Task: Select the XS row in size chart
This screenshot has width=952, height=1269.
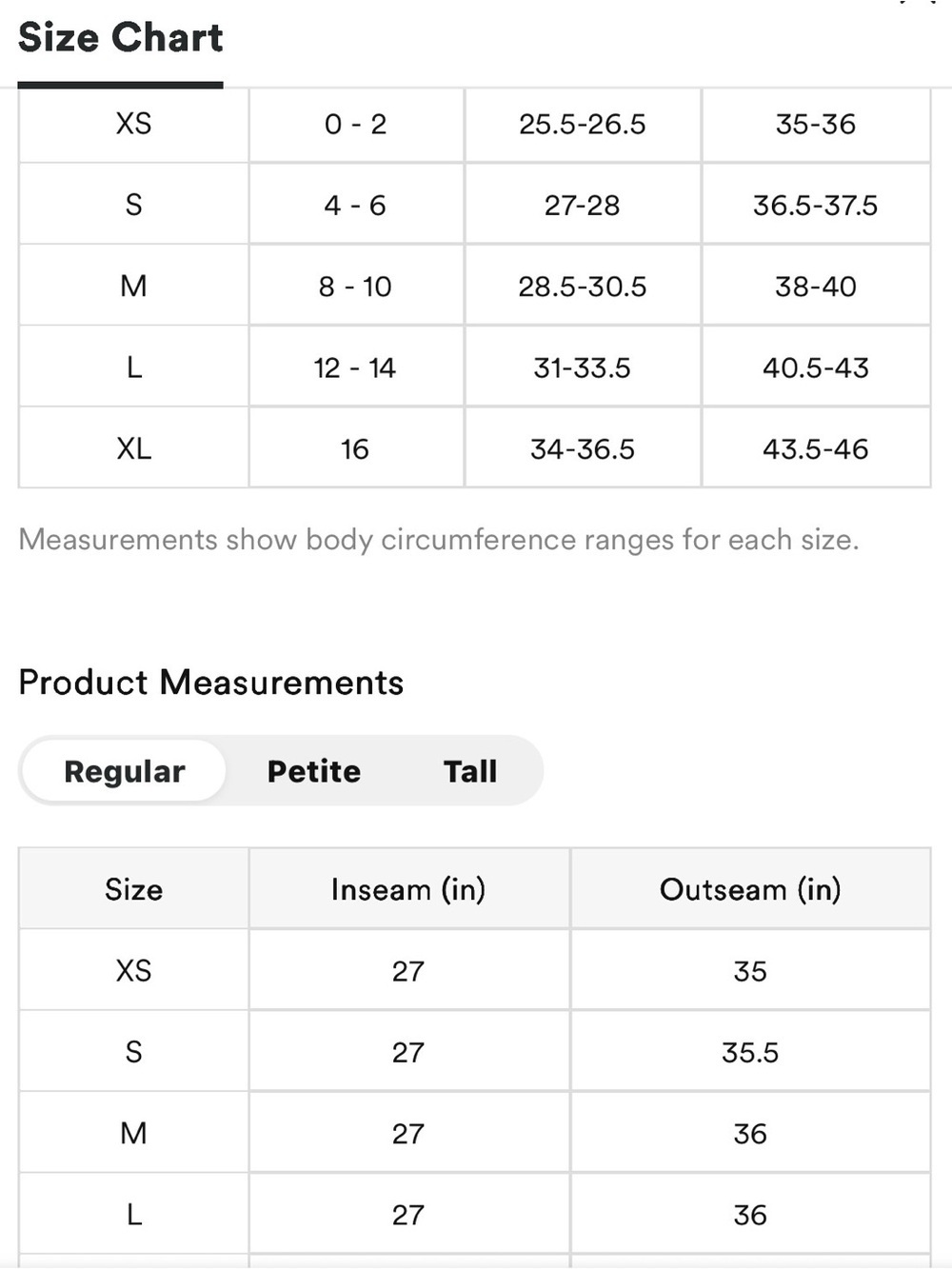Action: [474, 125]
